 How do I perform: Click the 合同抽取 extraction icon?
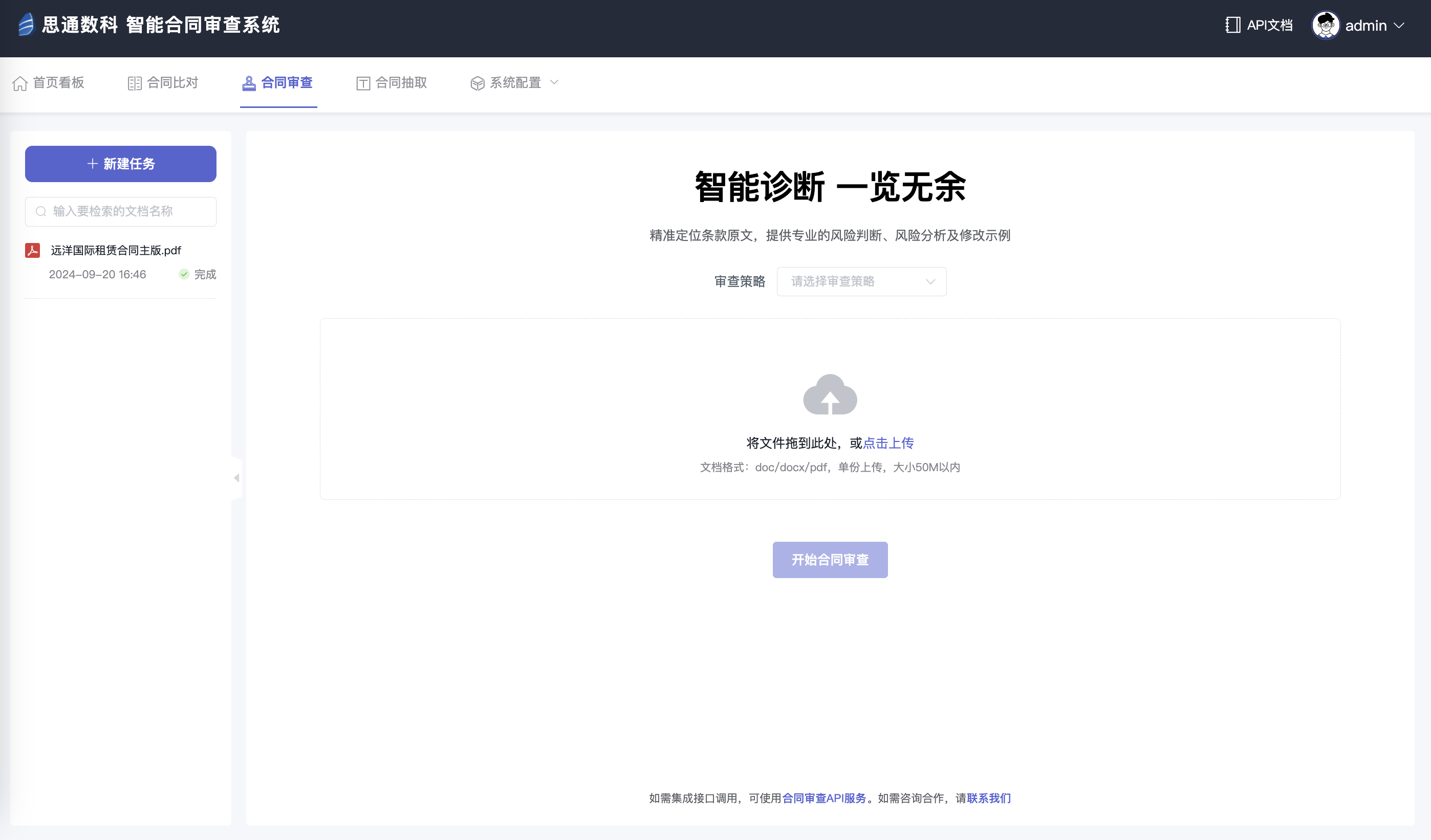pos(363,83)
